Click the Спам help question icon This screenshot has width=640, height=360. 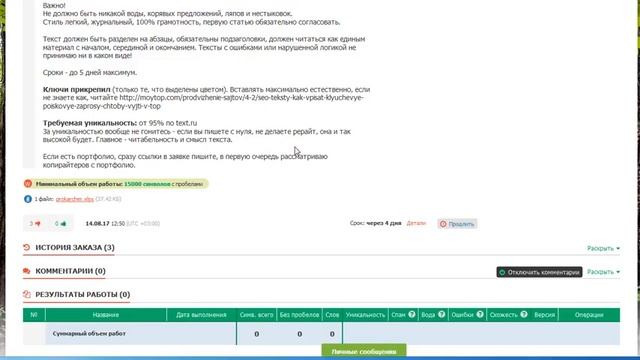pos(412,314)
